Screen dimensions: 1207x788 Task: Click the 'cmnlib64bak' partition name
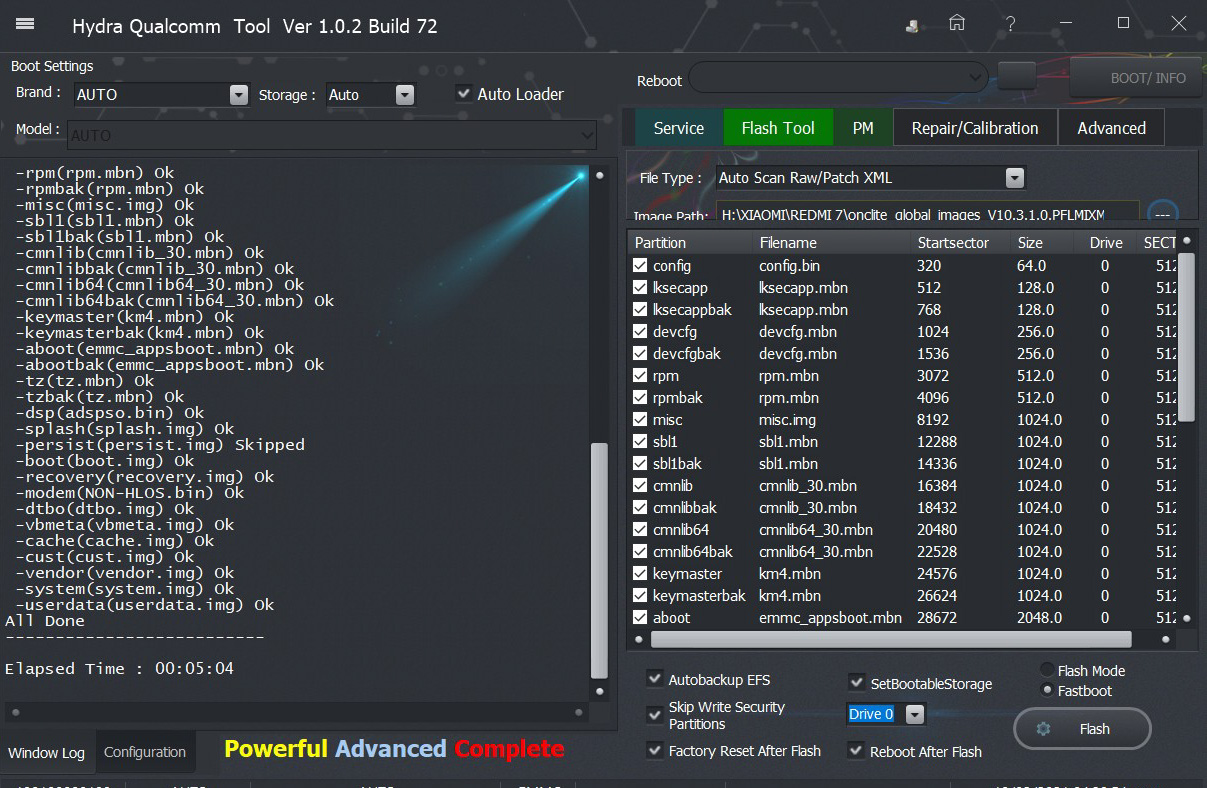693,552
